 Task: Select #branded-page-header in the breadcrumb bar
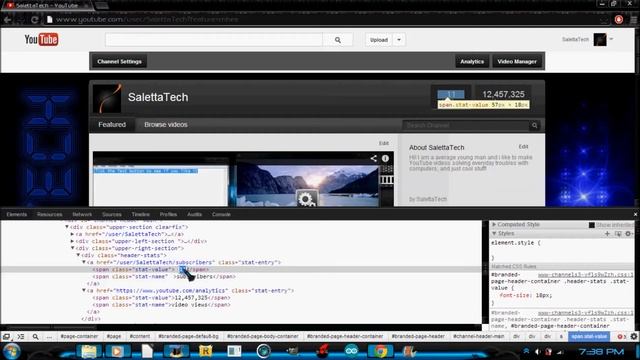point(418,336)
